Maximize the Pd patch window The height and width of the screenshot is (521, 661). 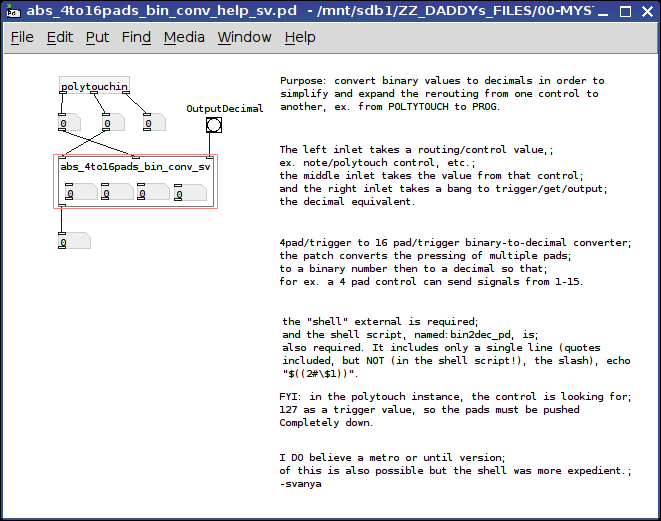[x=626, y=11]
